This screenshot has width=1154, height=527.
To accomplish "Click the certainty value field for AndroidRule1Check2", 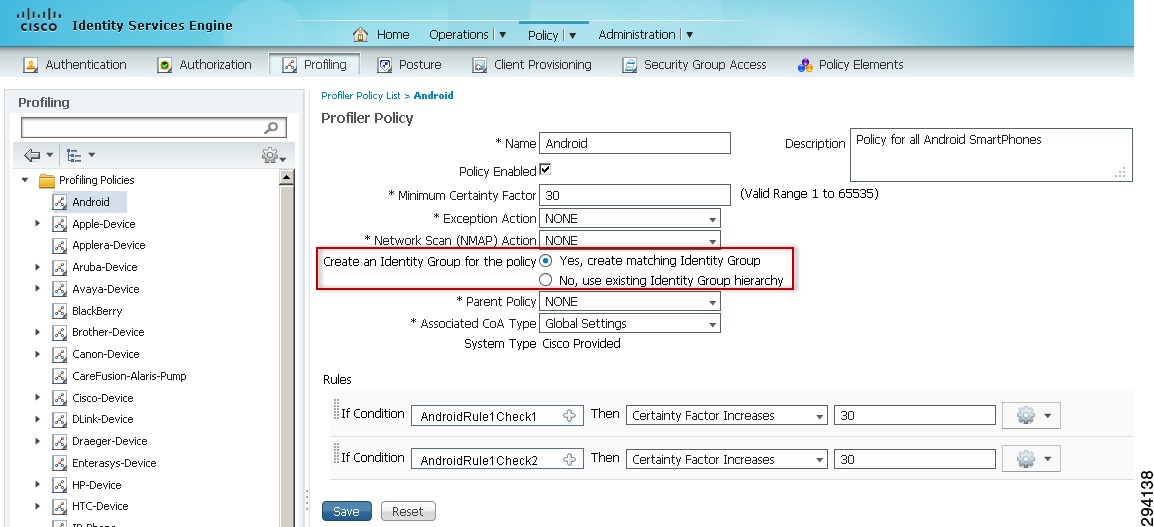I will click(x=915, y=460).
